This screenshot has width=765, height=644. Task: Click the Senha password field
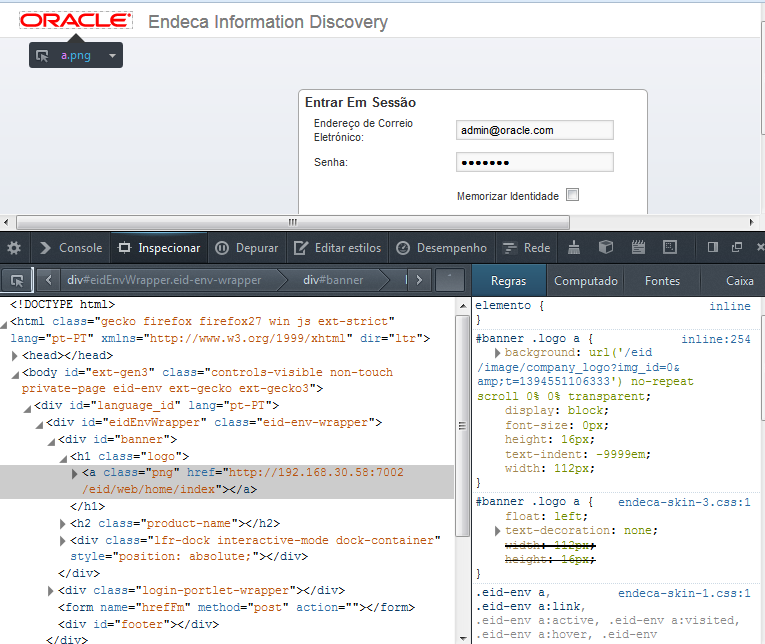534,162
